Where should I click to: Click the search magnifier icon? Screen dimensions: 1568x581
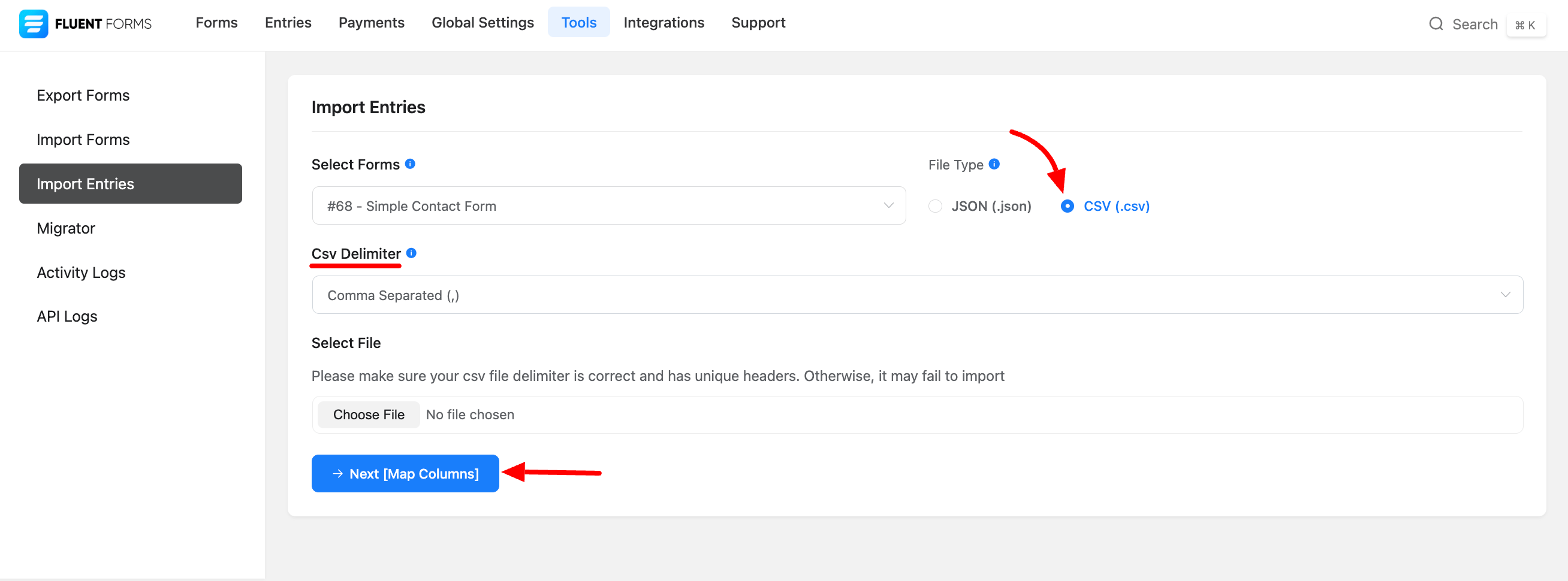[x=1436, y=24]
